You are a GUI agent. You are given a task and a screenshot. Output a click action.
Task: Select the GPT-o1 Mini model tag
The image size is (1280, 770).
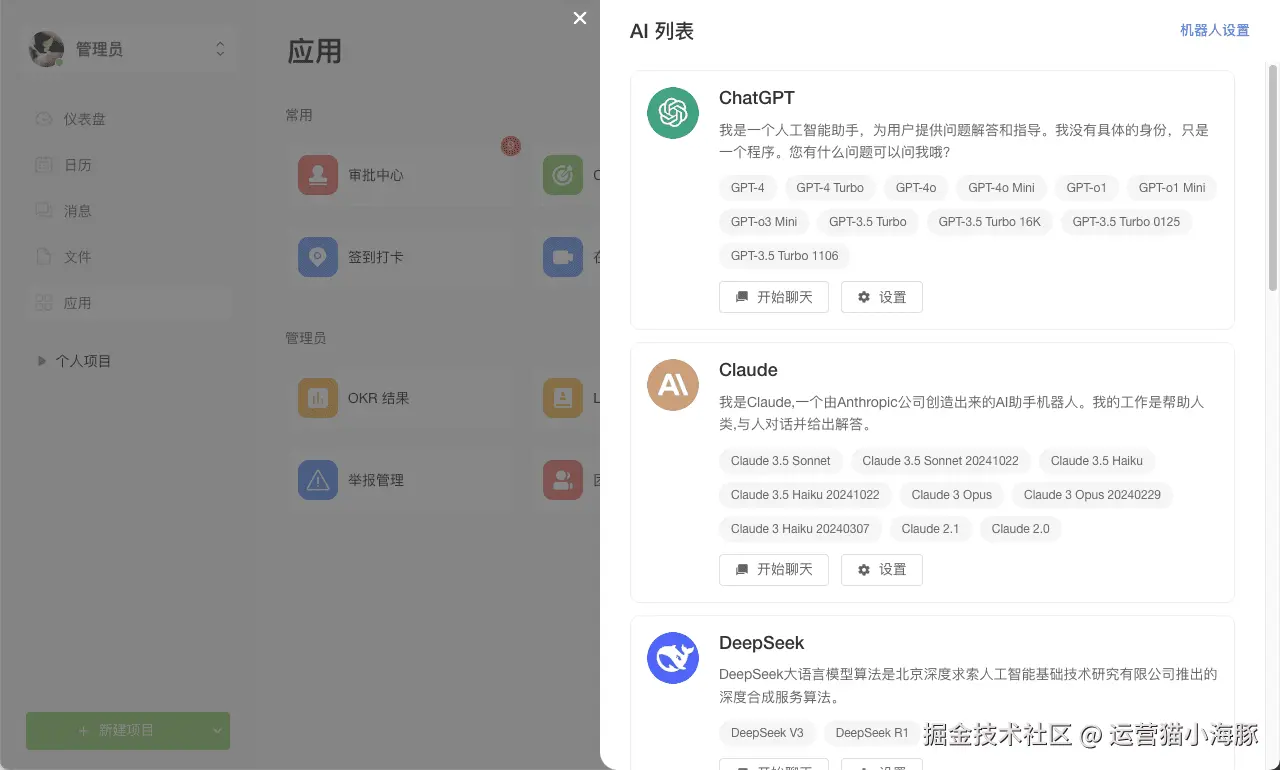point(1172,188)
